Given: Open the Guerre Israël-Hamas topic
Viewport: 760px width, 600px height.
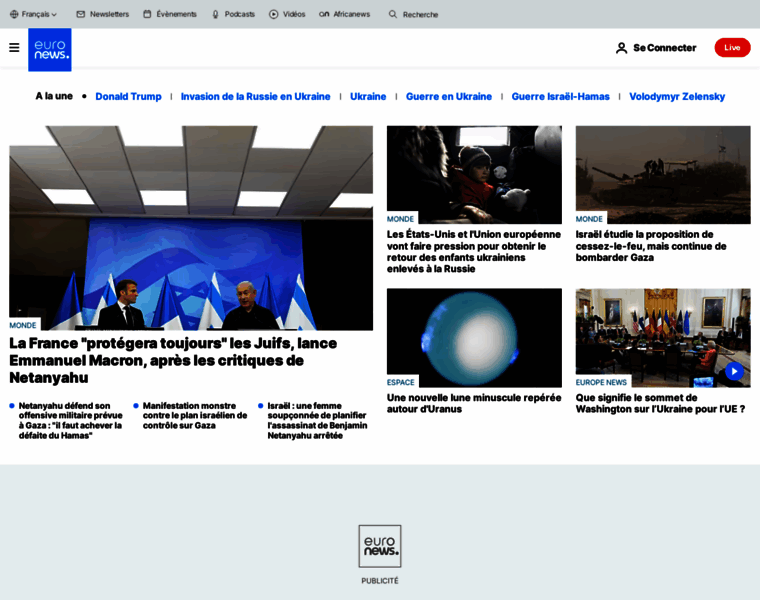Looking at the screenshot, I should pos(560,96).
